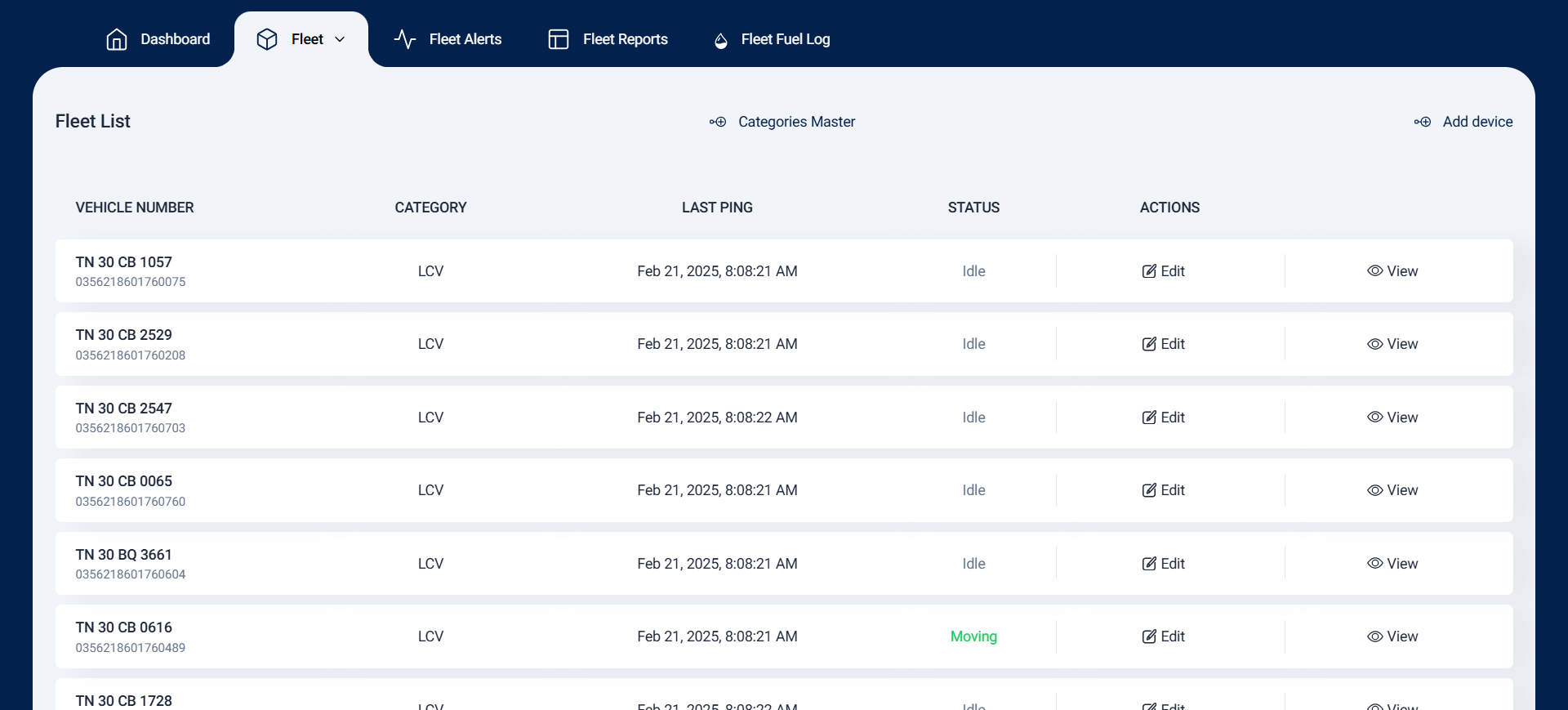The width and height of the screenshot is (1568, 710).
Task: Select the TN 30 CB 1057 vehicle number
Action: pos(124,262)
